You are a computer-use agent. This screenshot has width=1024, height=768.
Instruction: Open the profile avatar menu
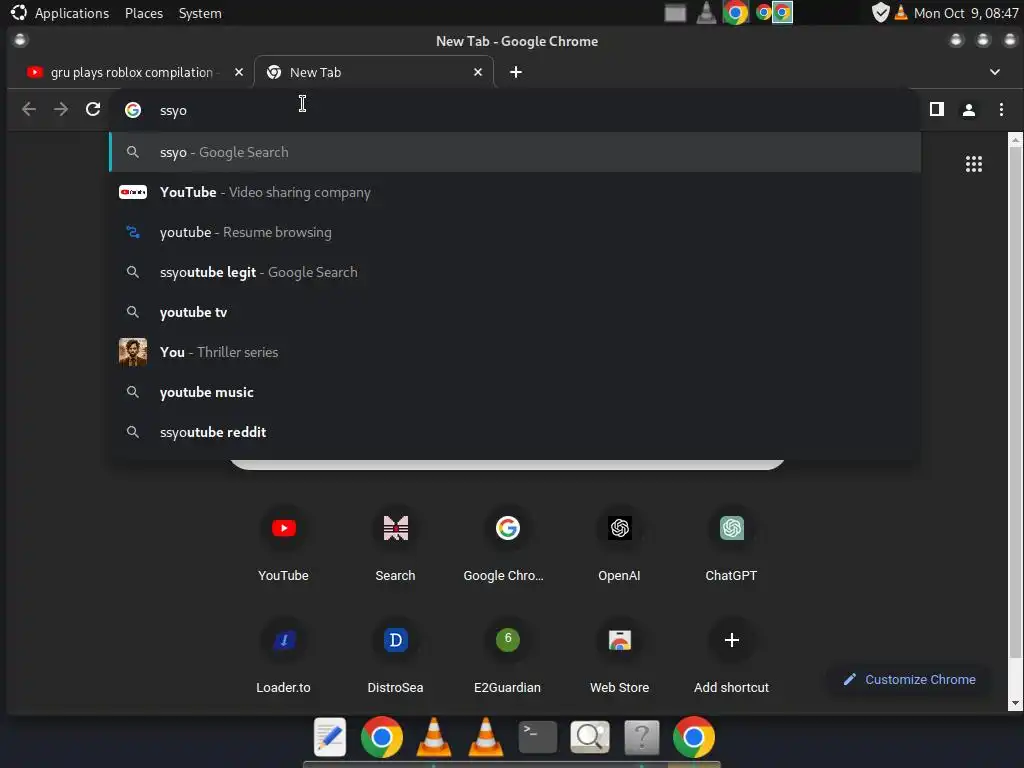968,110
